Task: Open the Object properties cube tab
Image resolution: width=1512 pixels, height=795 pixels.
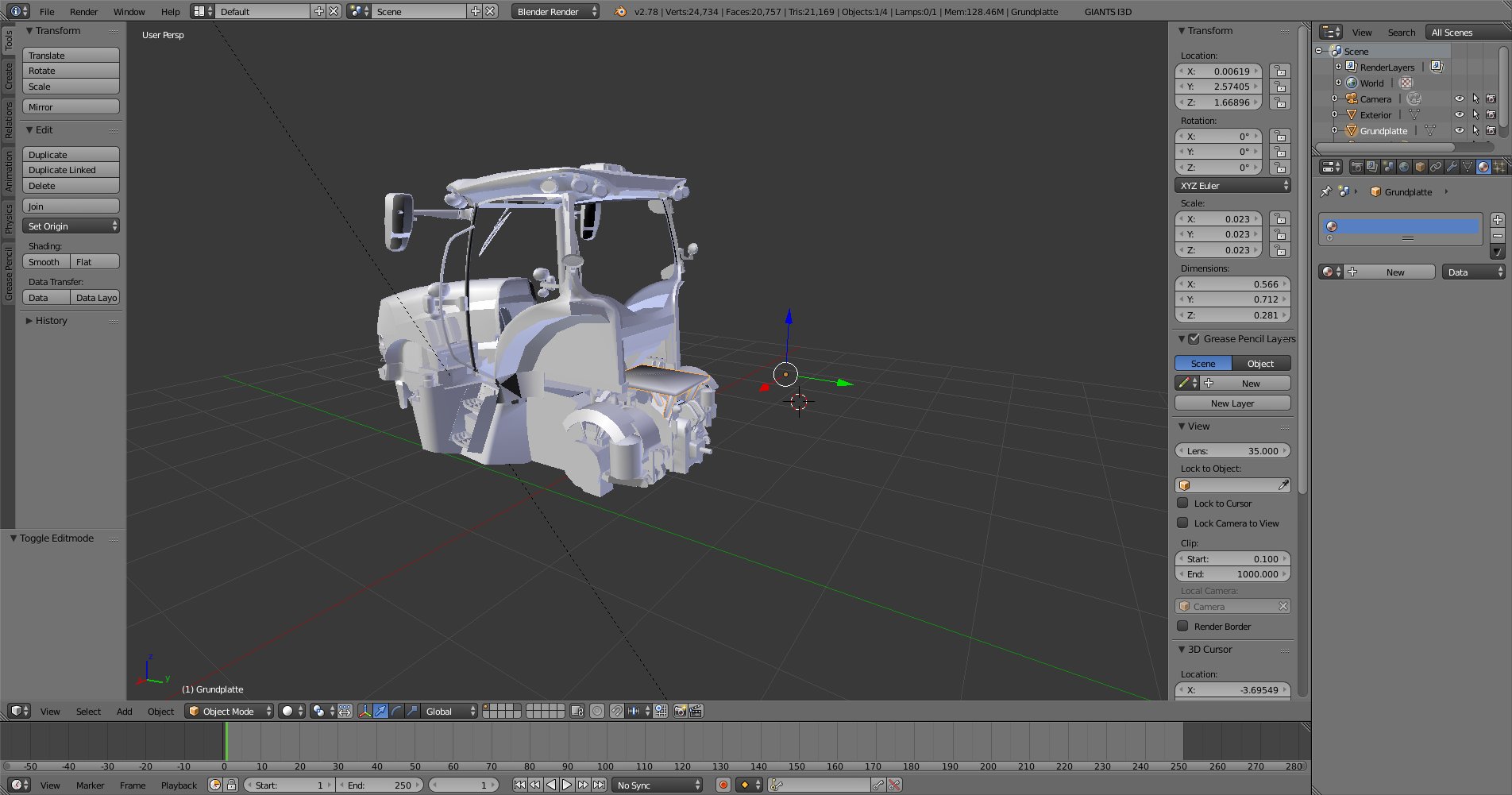Action: click(x=1420, y=167)
